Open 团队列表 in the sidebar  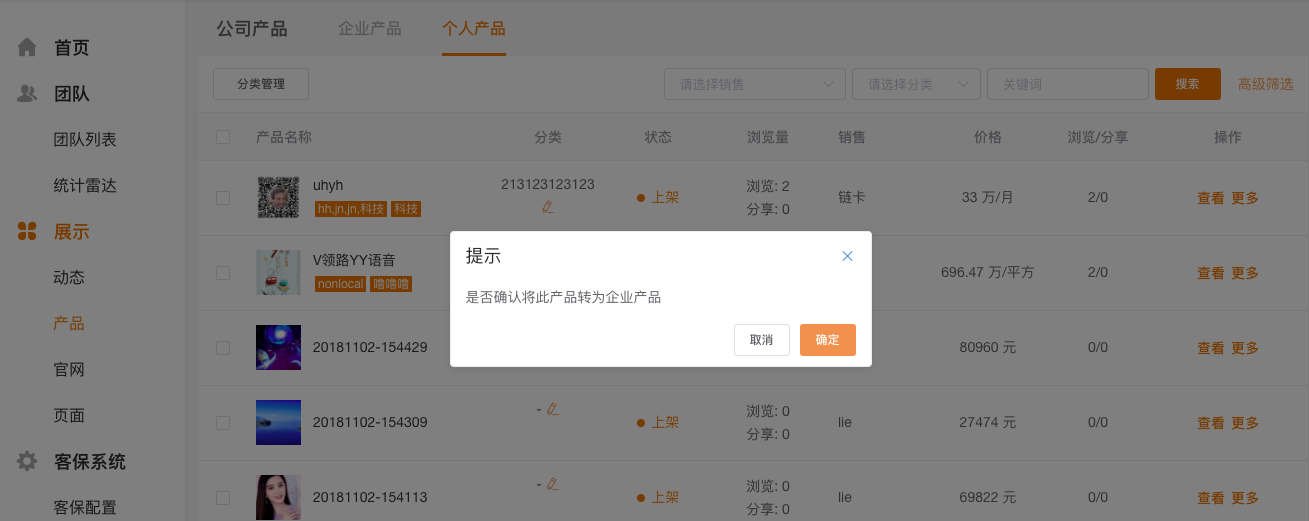click(85, 140)
